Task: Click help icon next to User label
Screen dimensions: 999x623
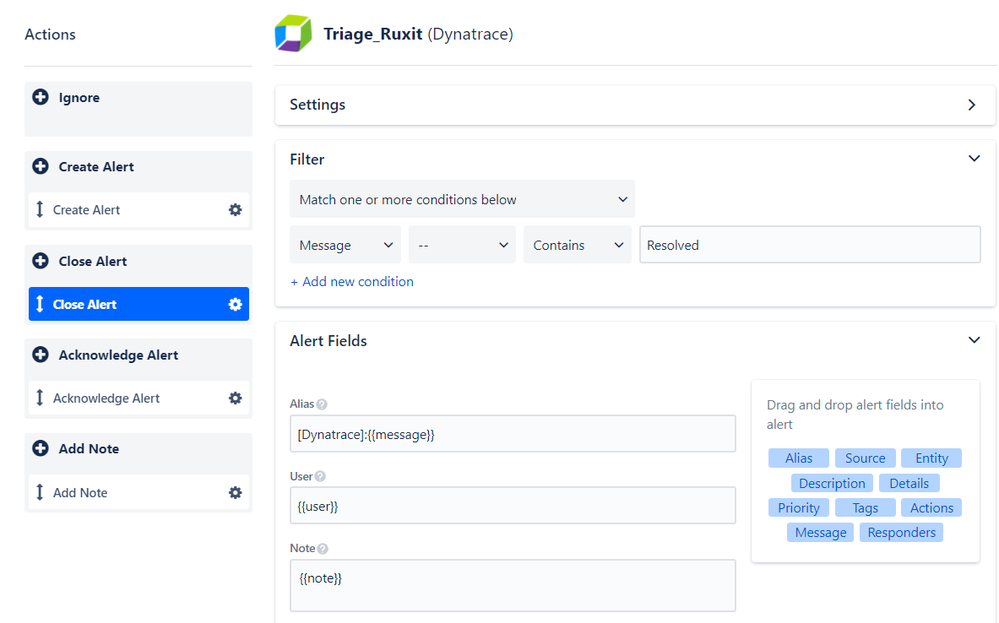Action: [x=320, y=476]
